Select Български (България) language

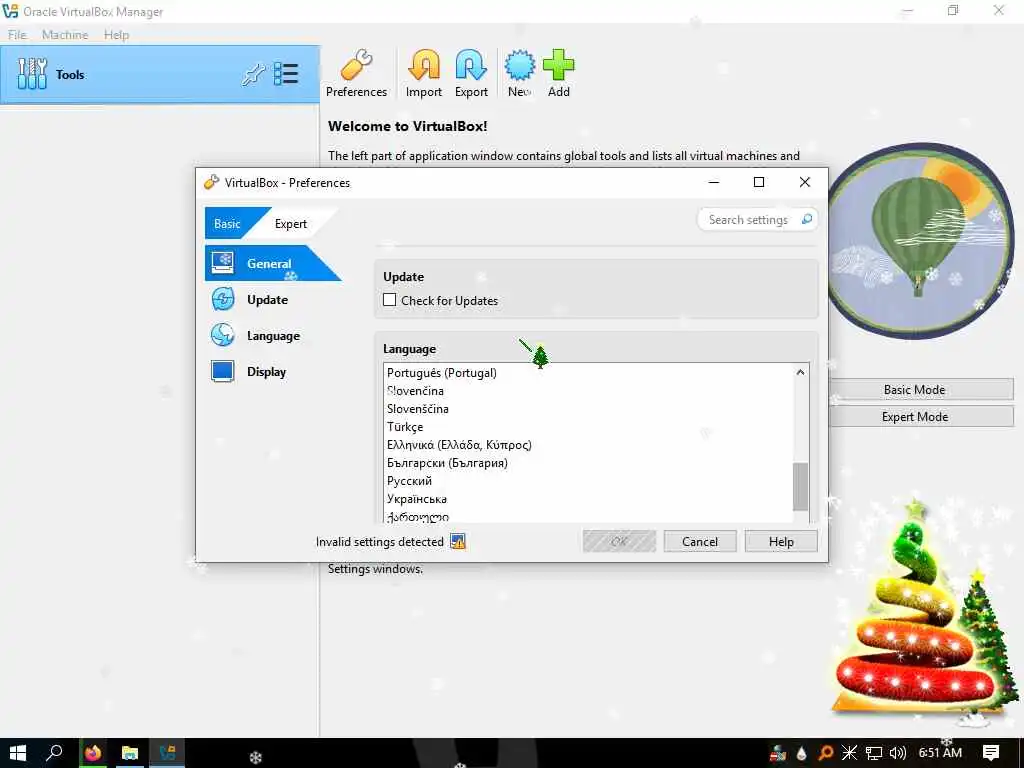[447, 462]
